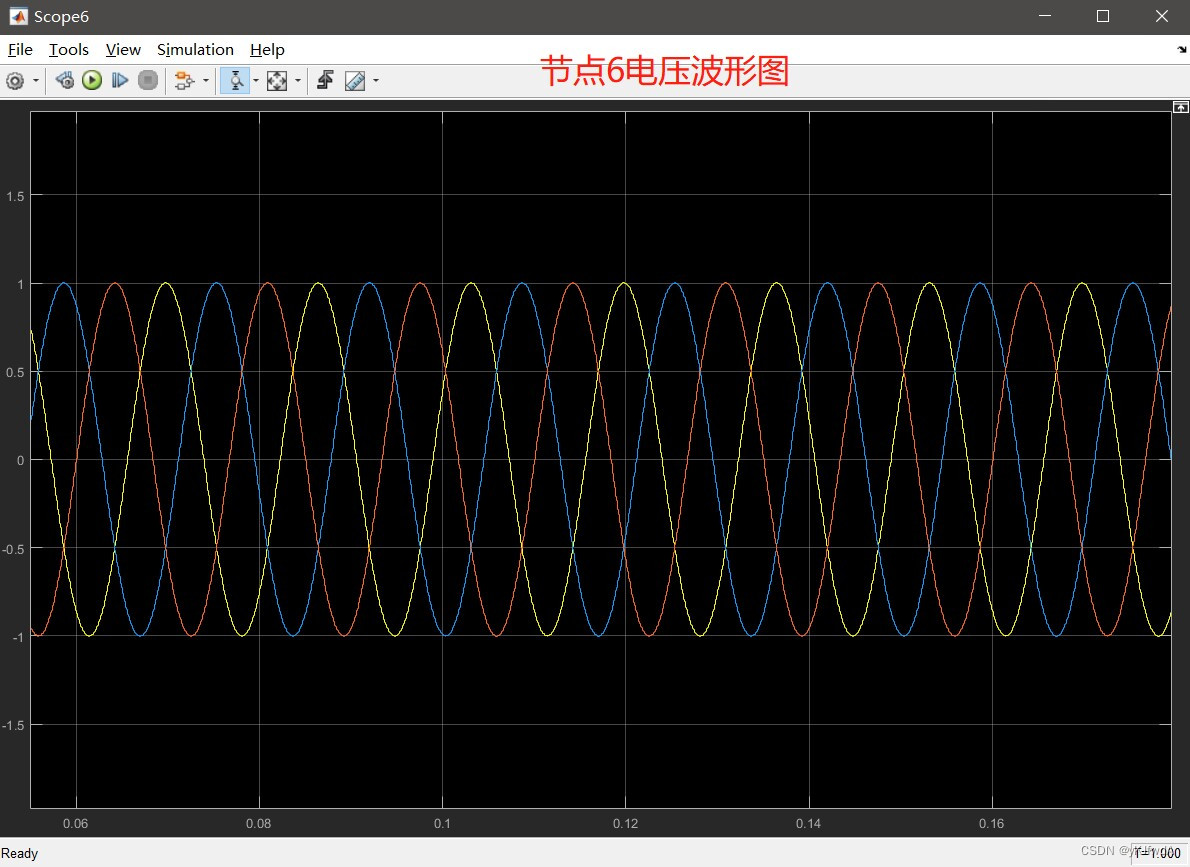
Task: Maximize the Scope6 window
Action: click(x=1103, y=16)
